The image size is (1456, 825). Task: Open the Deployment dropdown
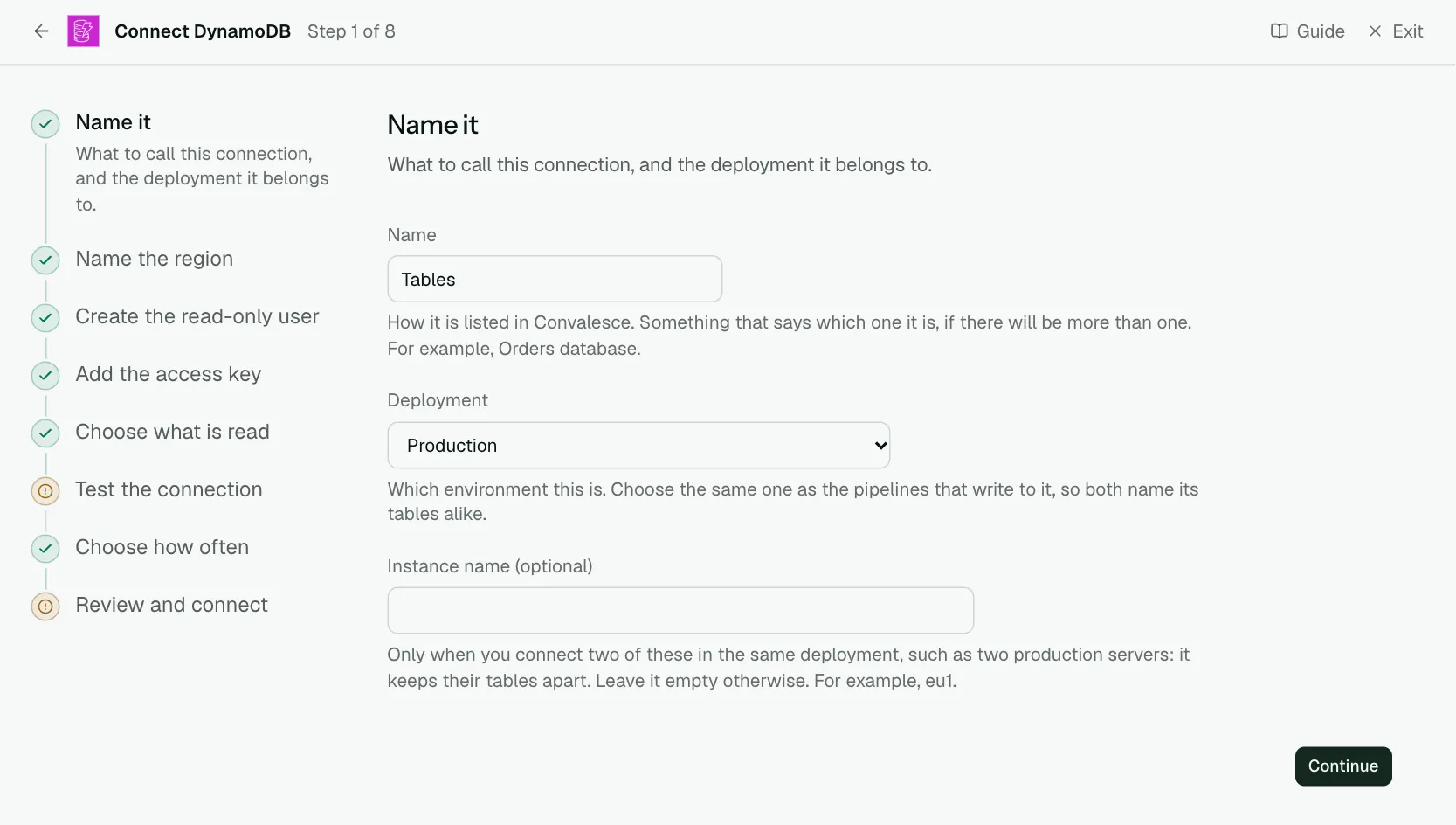638,446
